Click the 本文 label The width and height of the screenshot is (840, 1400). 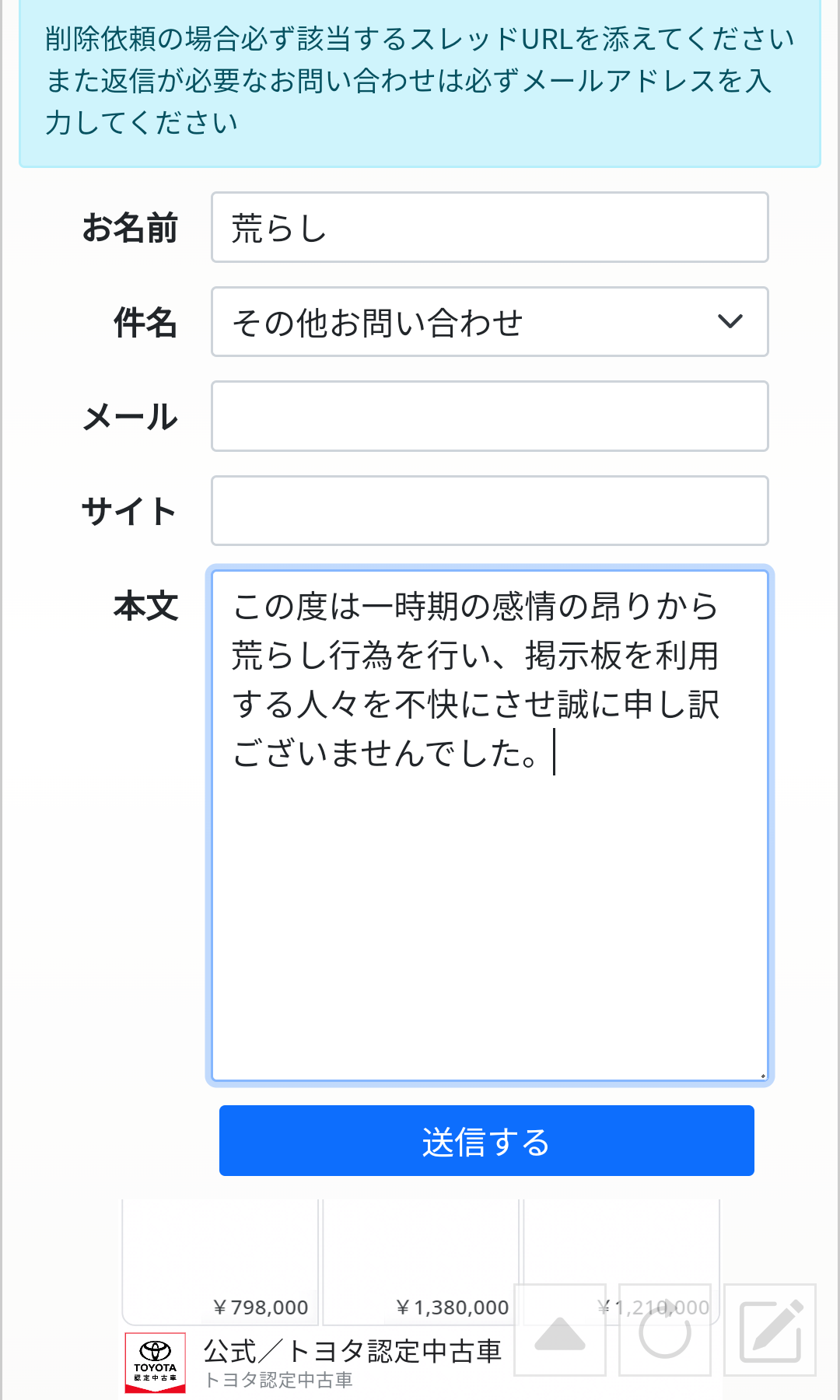point(145,606)
